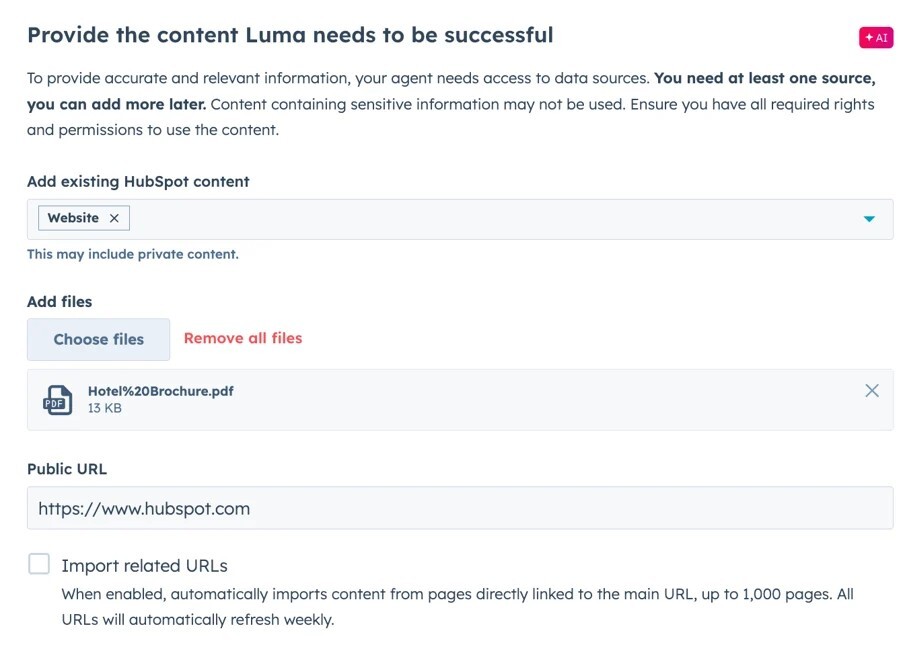Viewport: 903px width, 649px height.
Task: Click the Add files heading
Action: (x=59, y=302)
